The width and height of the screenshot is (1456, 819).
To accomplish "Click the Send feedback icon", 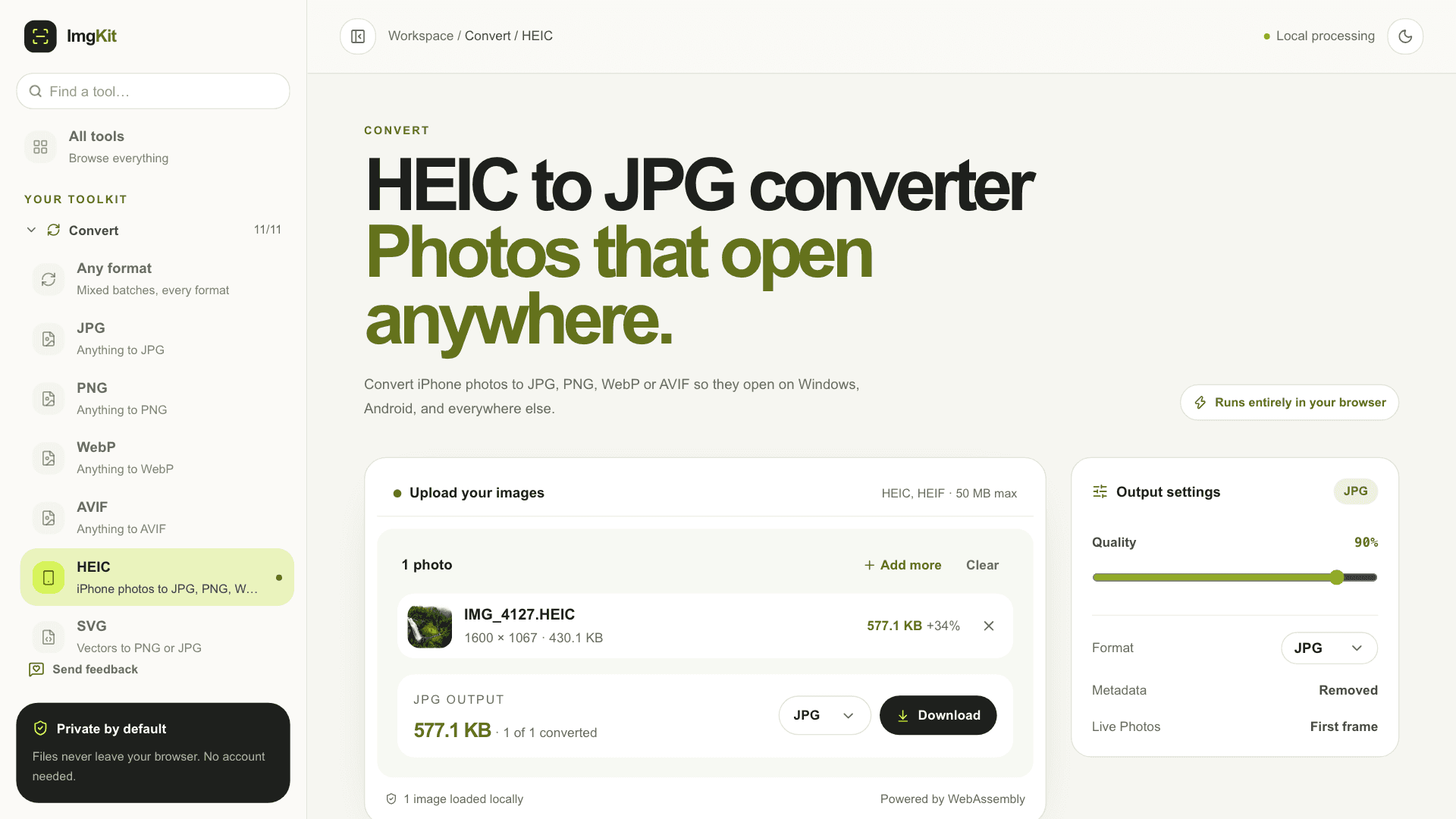I will [36, 670].
